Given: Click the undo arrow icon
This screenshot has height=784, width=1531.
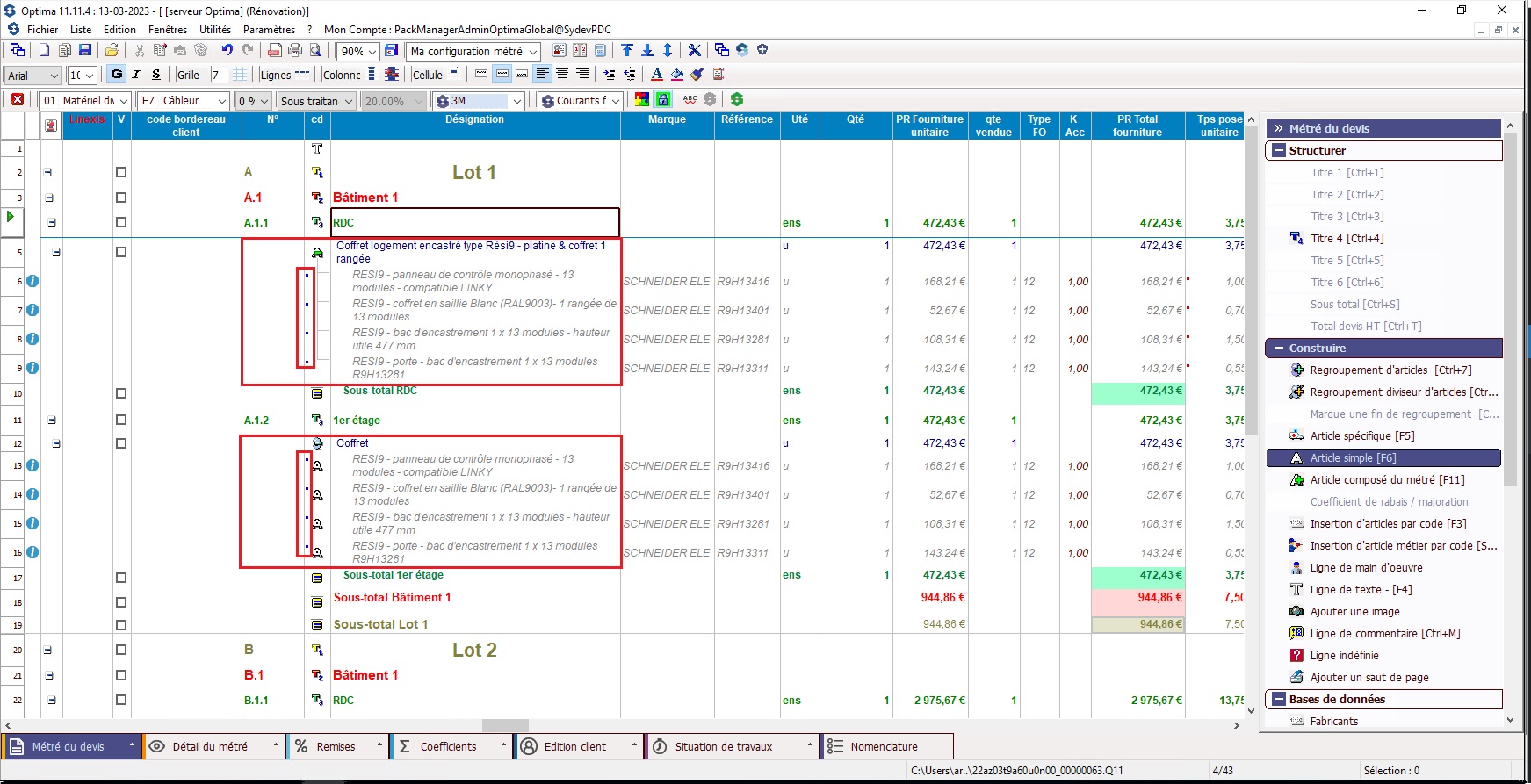Looking at the screenshot, I should (x=227, y=51).
